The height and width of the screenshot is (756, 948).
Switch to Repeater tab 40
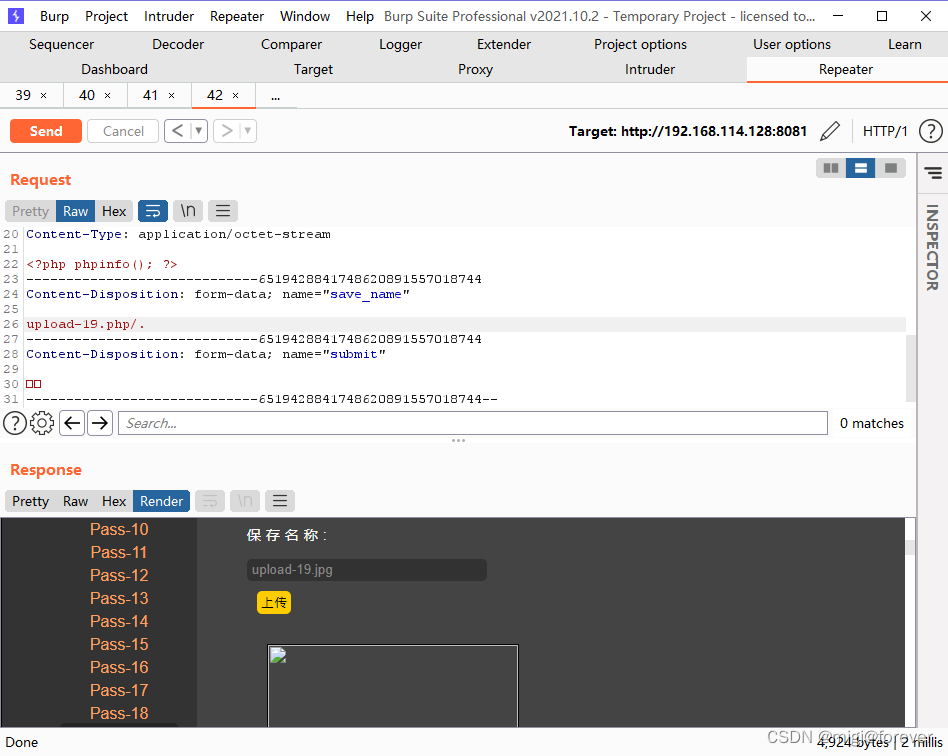pyautogui.click(x=87, y=96)
